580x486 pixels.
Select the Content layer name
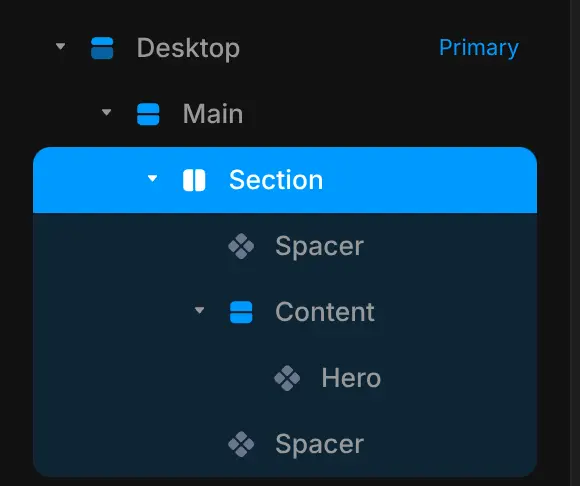tap(325, 312)
